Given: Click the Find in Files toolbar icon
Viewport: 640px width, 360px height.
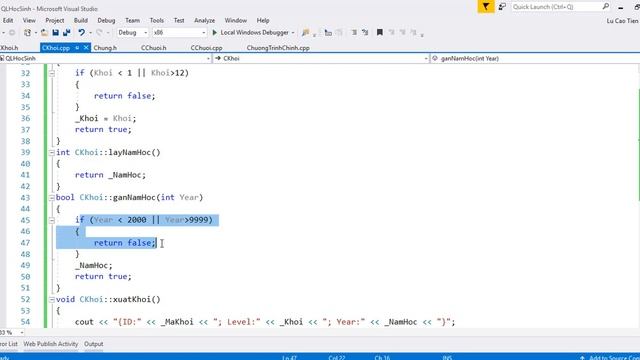Looking at the screenshot, I should pyautogui.click(x=305, y=33).
